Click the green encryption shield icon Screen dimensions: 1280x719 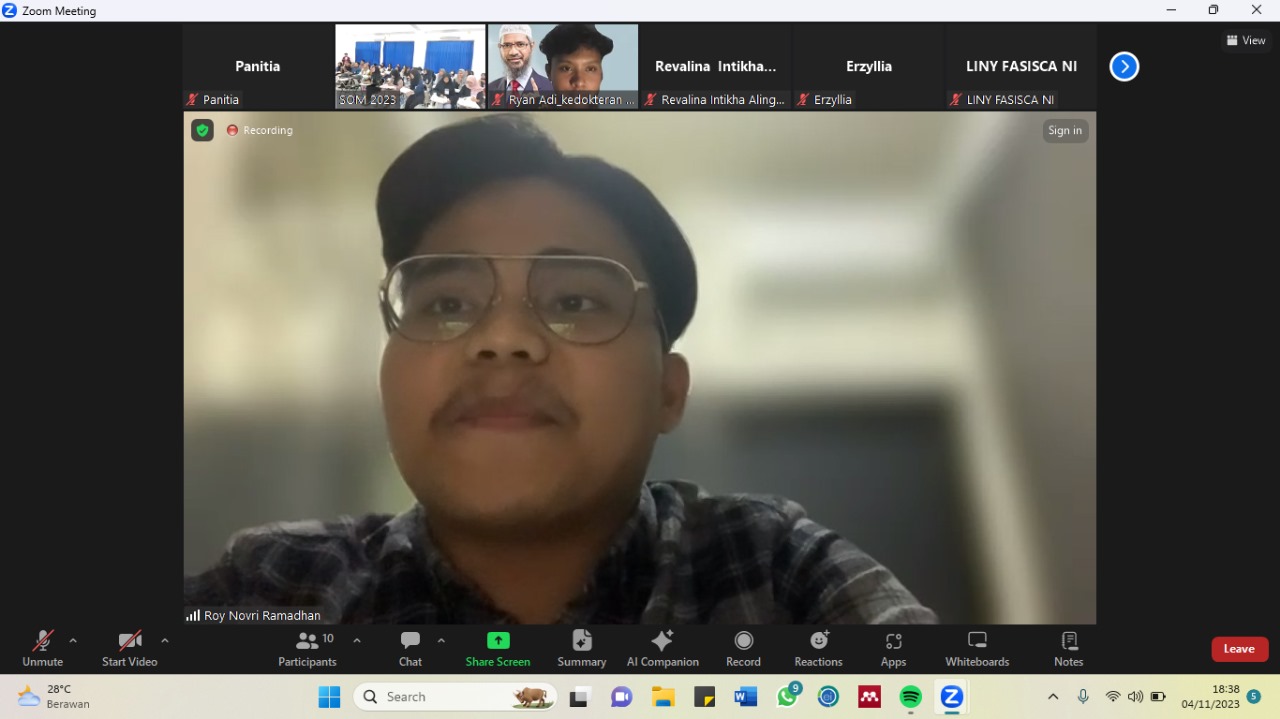[x=203, y=130]
